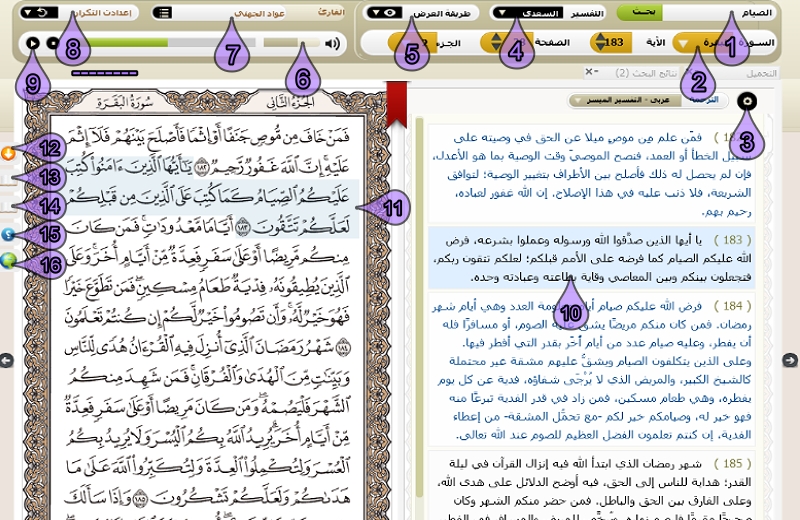The height and width of the screenshot is (520, 800).
Task: Click the orange download icon on the left edge
Action: pyautogui.click(x=6, y=153)
